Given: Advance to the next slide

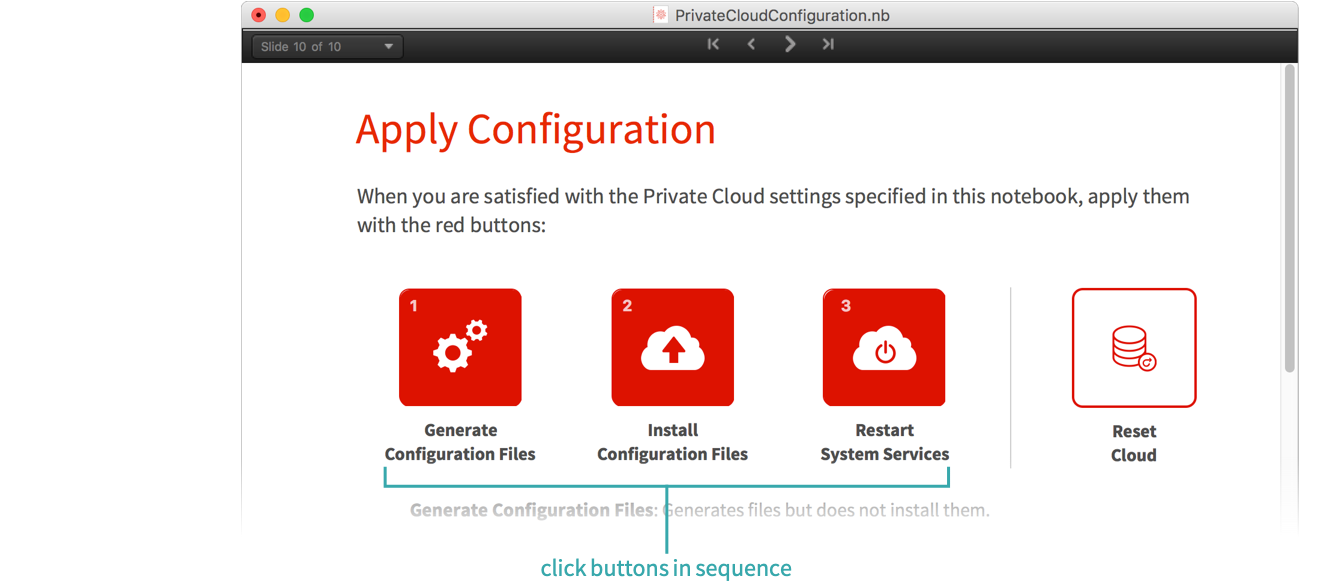Looking at the screenshot, I should pos(790,44).
